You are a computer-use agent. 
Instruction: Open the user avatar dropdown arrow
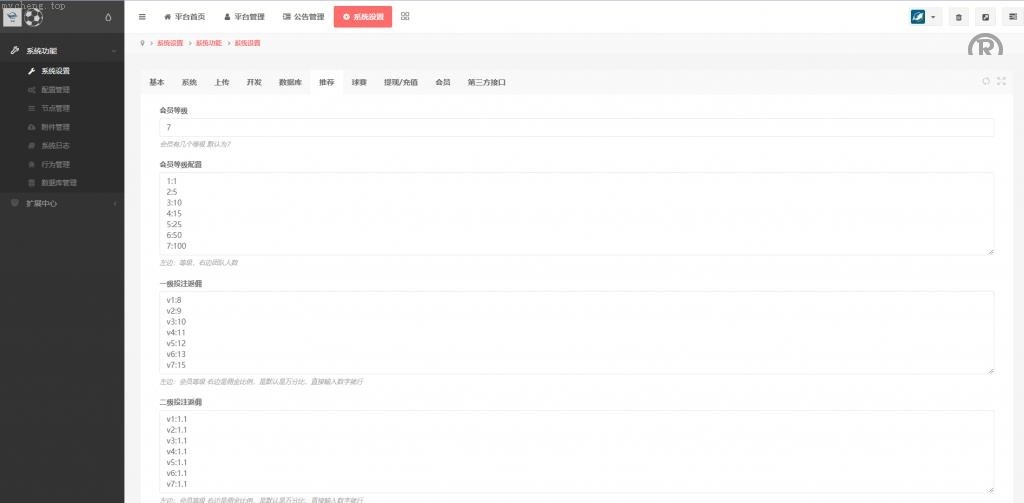pos(933,17)
